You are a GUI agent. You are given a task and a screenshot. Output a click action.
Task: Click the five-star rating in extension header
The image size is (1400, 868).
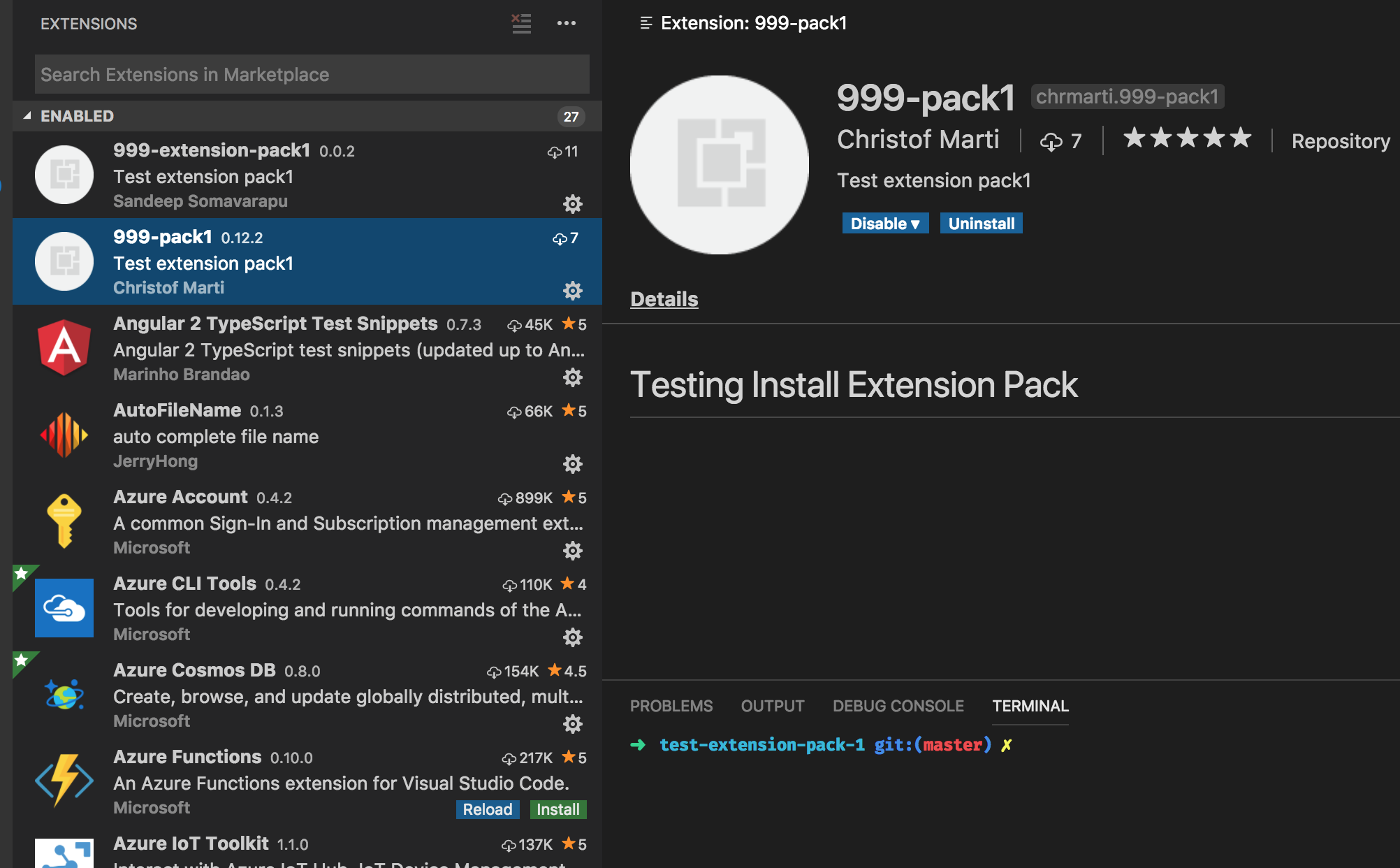[1188, 138]
